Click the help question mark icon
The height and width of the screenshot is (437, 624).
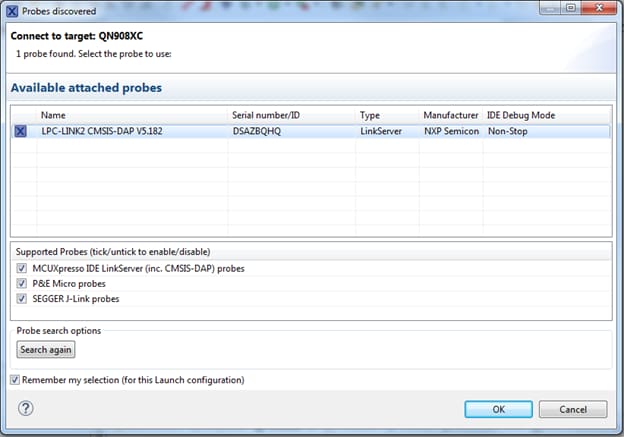tap(26, 408)
